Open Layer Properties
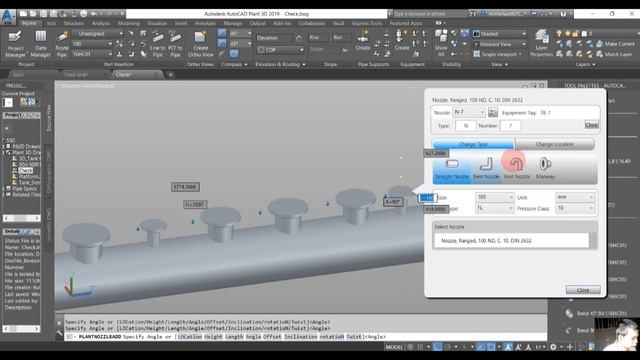Image resolution: width=640 pixels, height=360 pixels. pyautogui.click(x=542, y=44)
